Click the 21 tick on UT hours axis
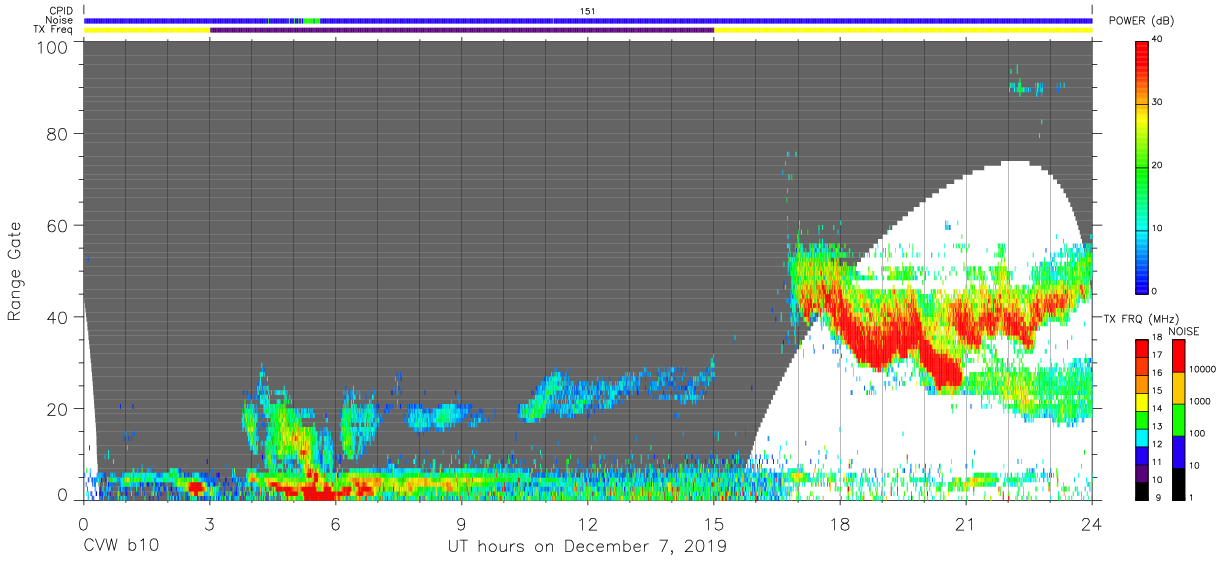1228x567 pixels. 966,523
